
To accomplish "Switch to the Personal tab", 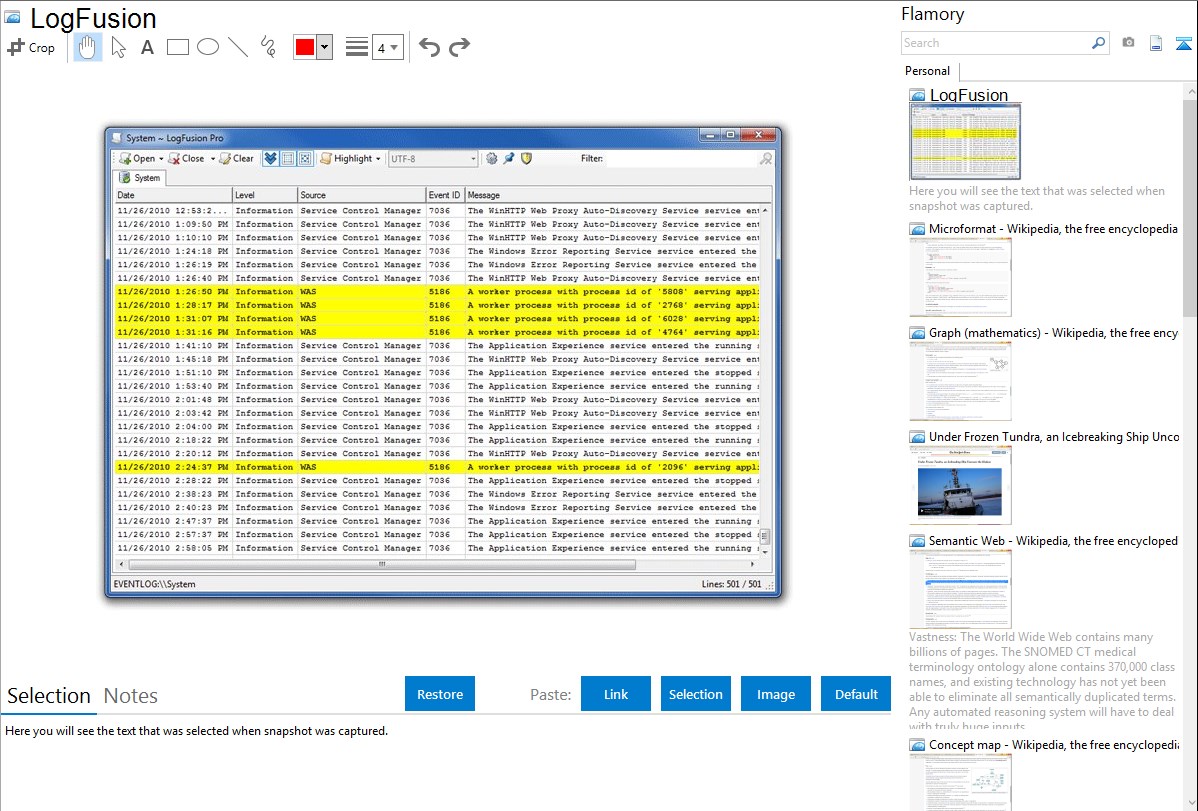I will (927, 70).
